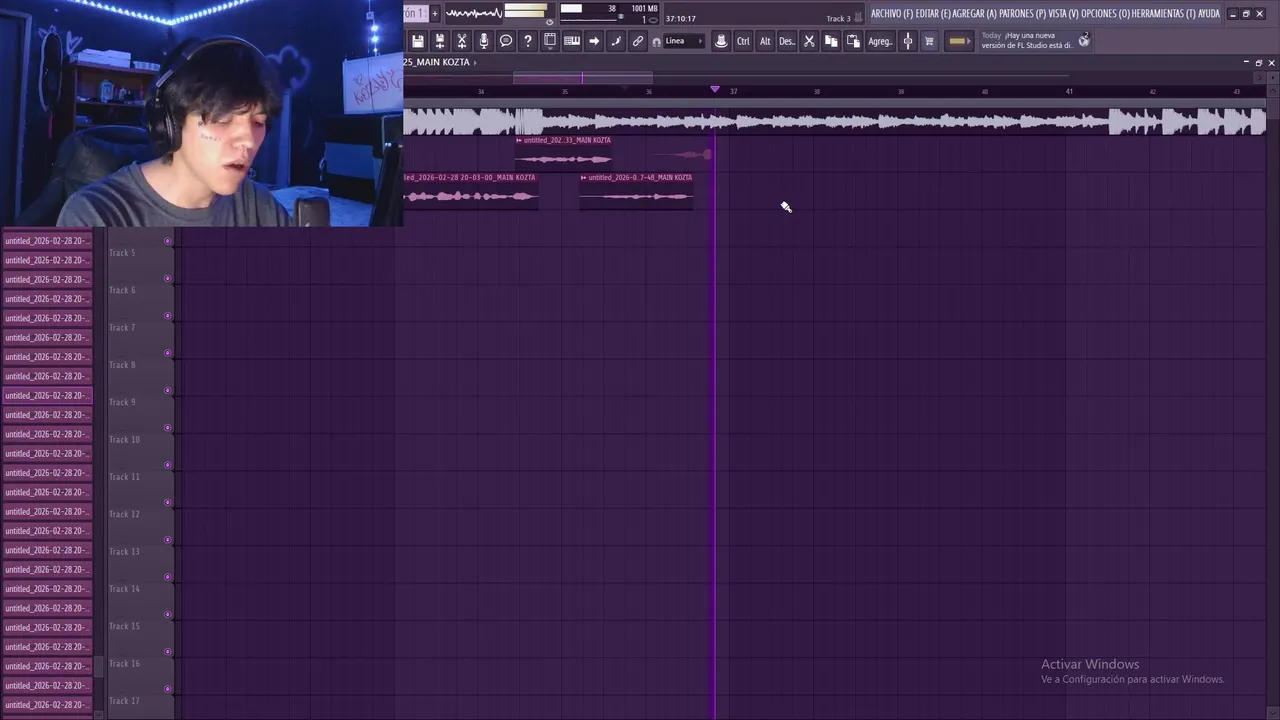Click the playhead marker on the timeline
Viewport: 1280px width, 720px height.
(x=714, y=90)
